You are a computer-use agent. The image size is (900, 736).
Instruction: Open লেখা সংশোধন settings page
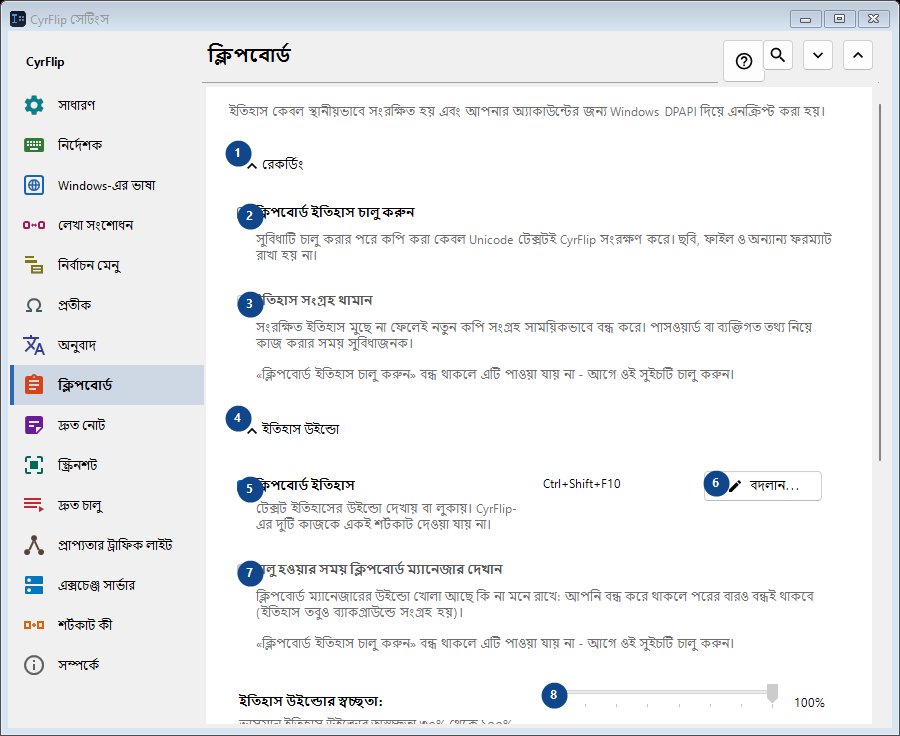point(107,225)
